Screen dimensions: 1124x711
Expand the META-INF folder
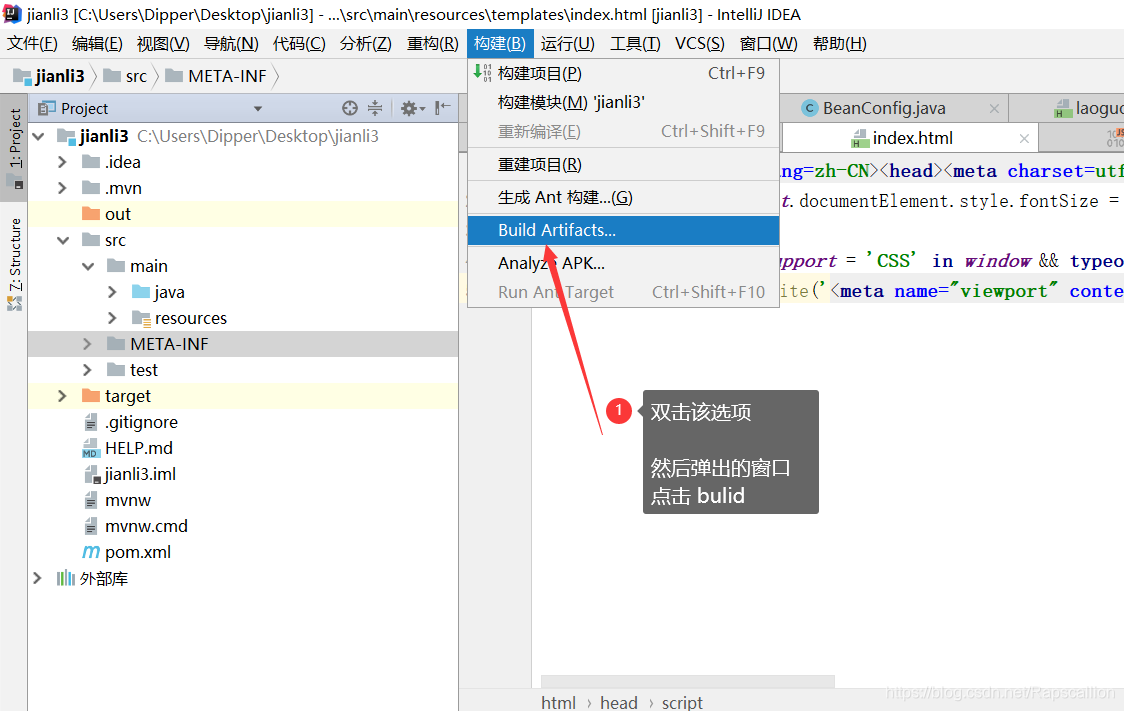(87, 344)
